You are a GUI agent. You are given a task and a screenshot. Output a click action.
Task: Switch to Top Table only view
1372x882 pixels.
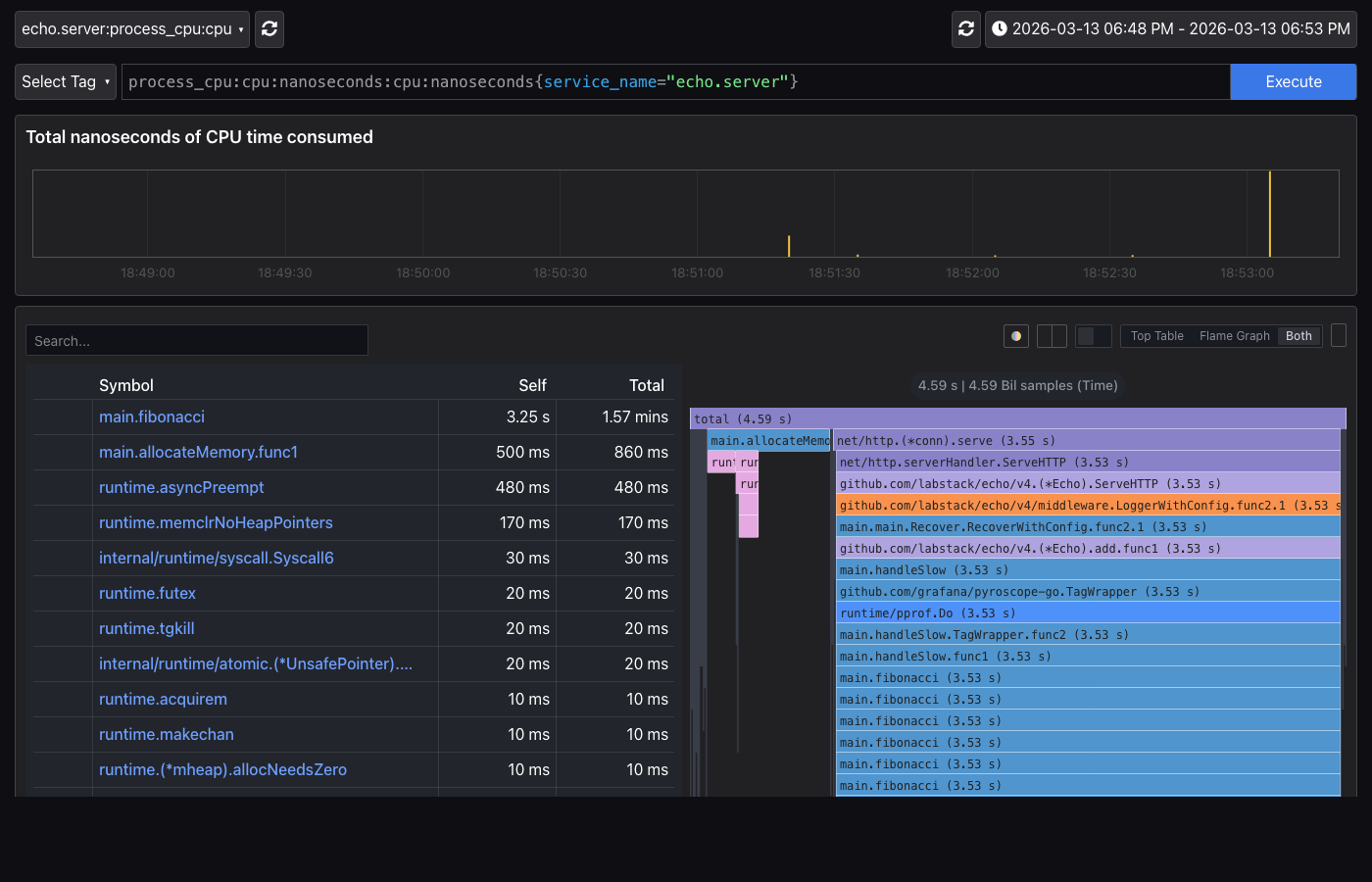tap(1156, 335)
